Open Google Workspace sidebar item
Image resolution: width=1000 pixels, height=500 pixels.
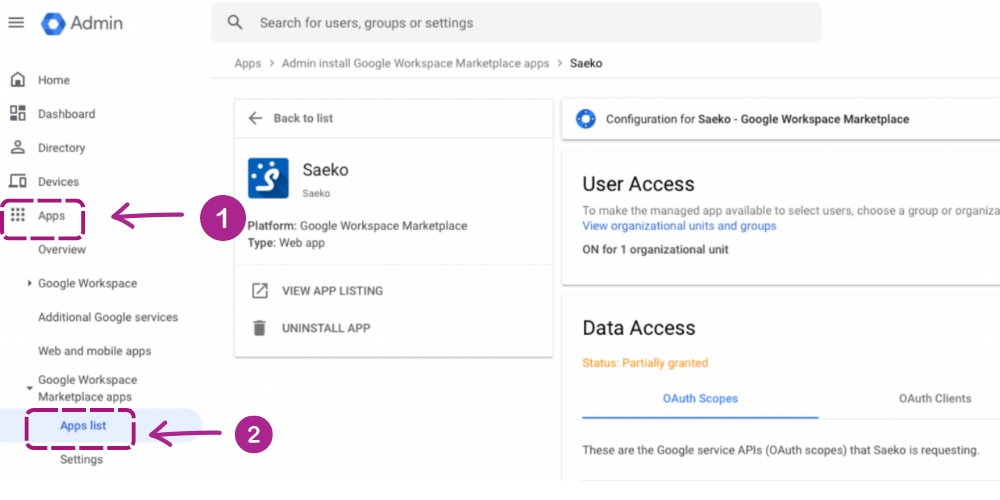87,283
